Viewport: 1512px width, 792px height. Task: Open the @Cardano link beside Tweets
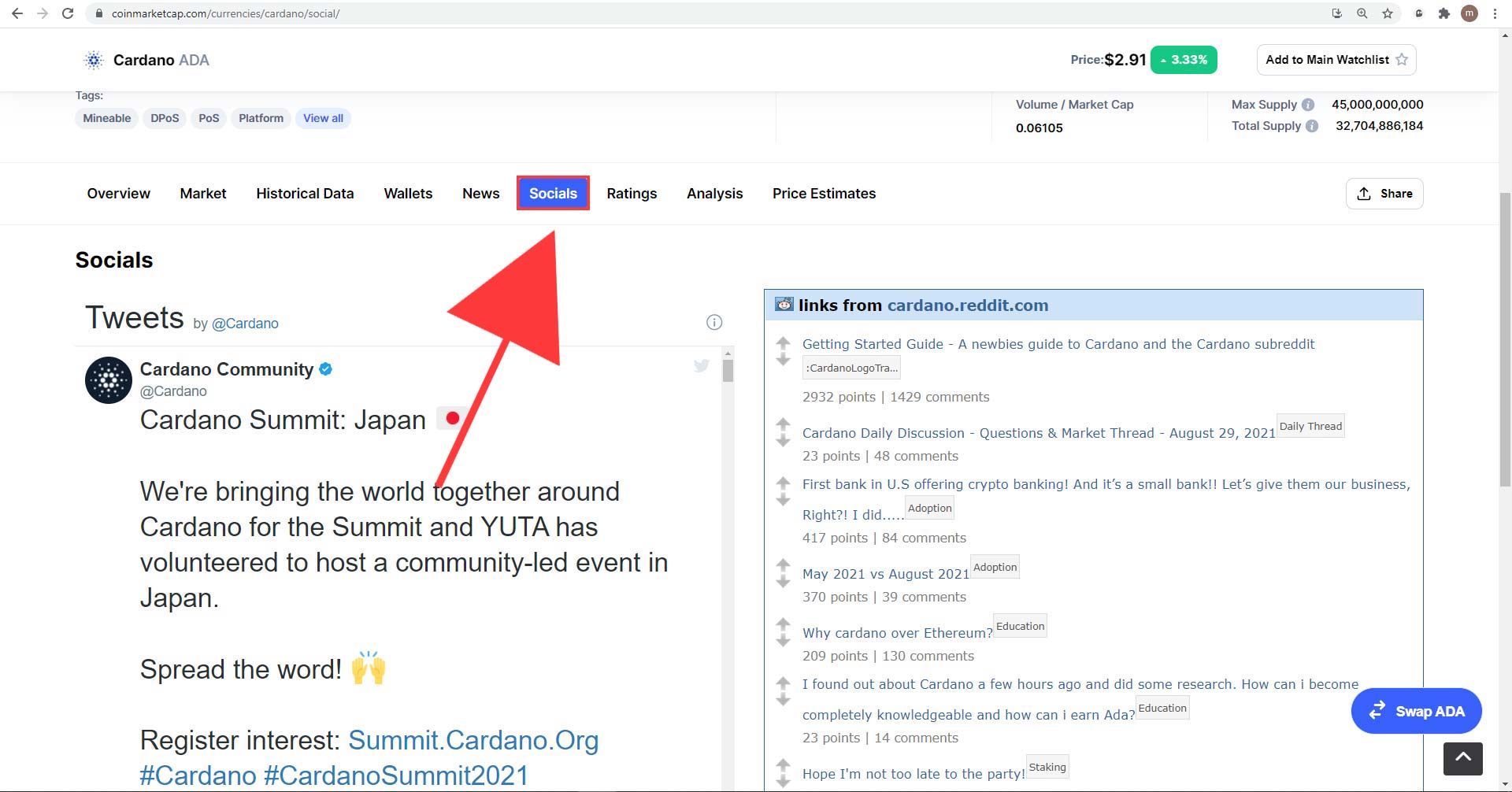point(245,324)
